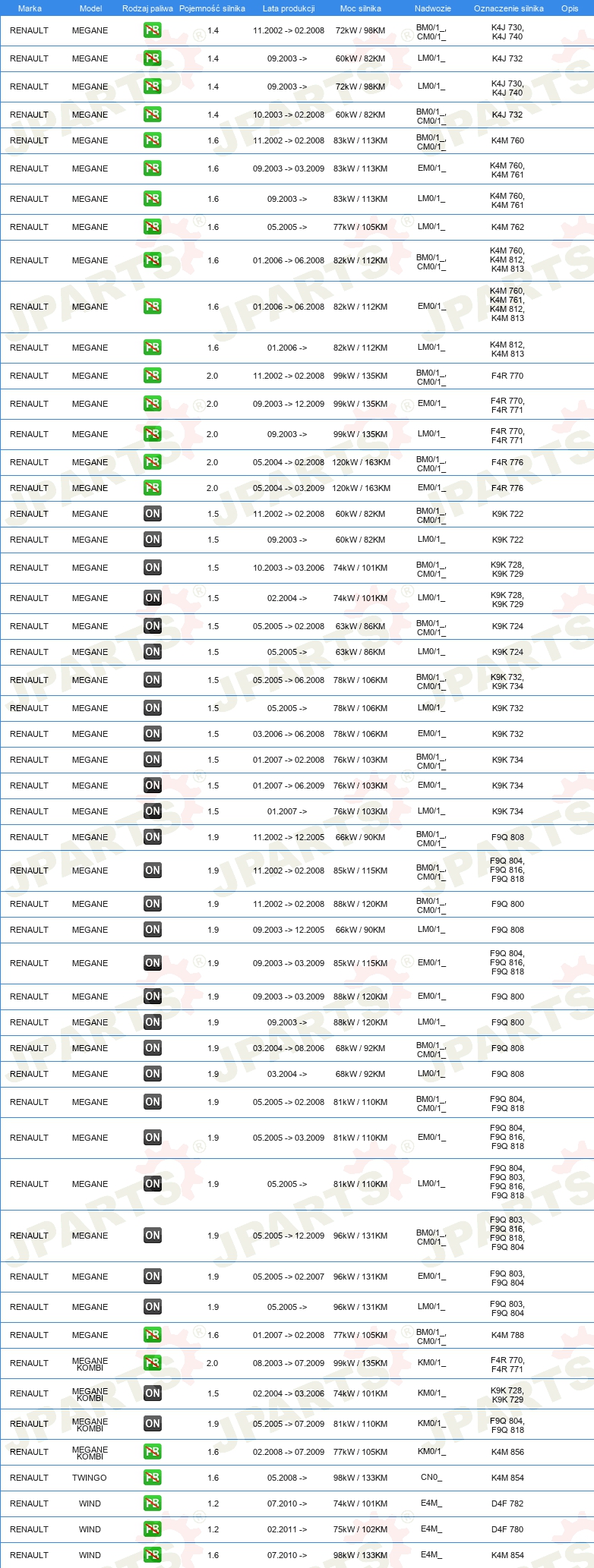The height and width of the screenshot is (1568, 594).
Task: Click diesel icon in 96kW LM0/1_ row
Action: [152, 1307]
